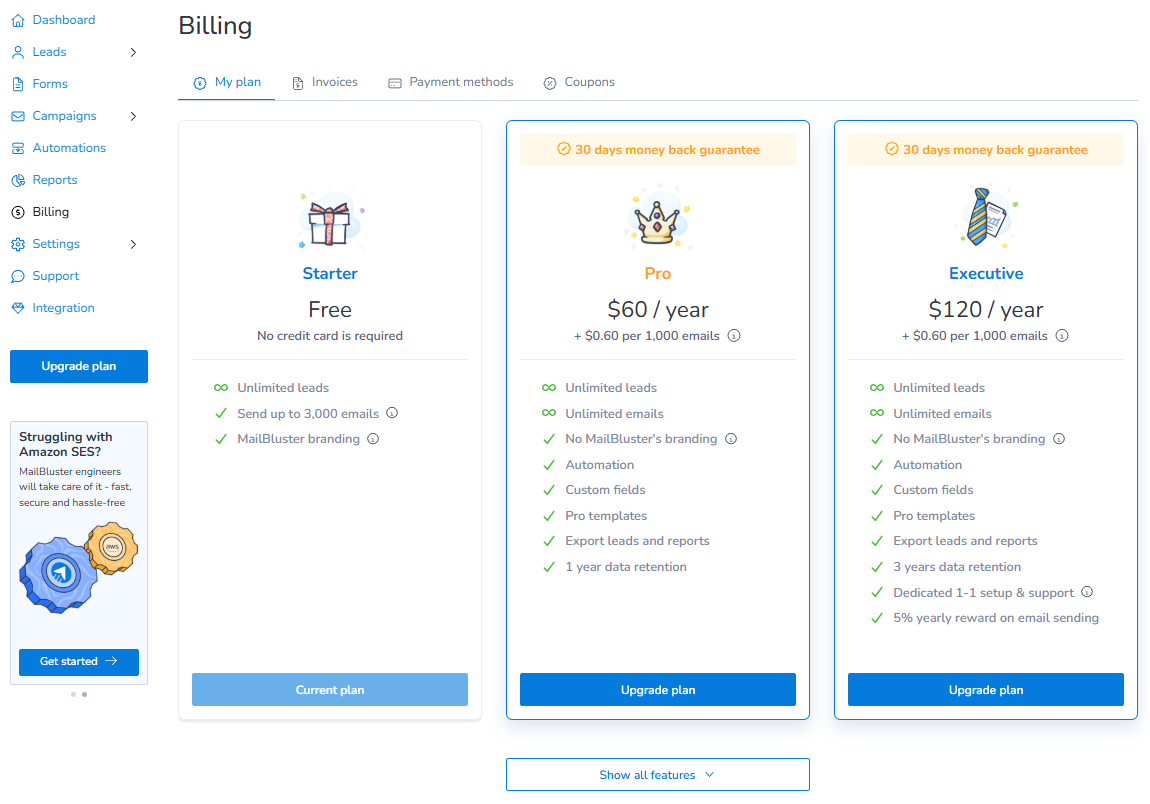
Task: Click the Executive tie illustration
Action: pos(987,216)
